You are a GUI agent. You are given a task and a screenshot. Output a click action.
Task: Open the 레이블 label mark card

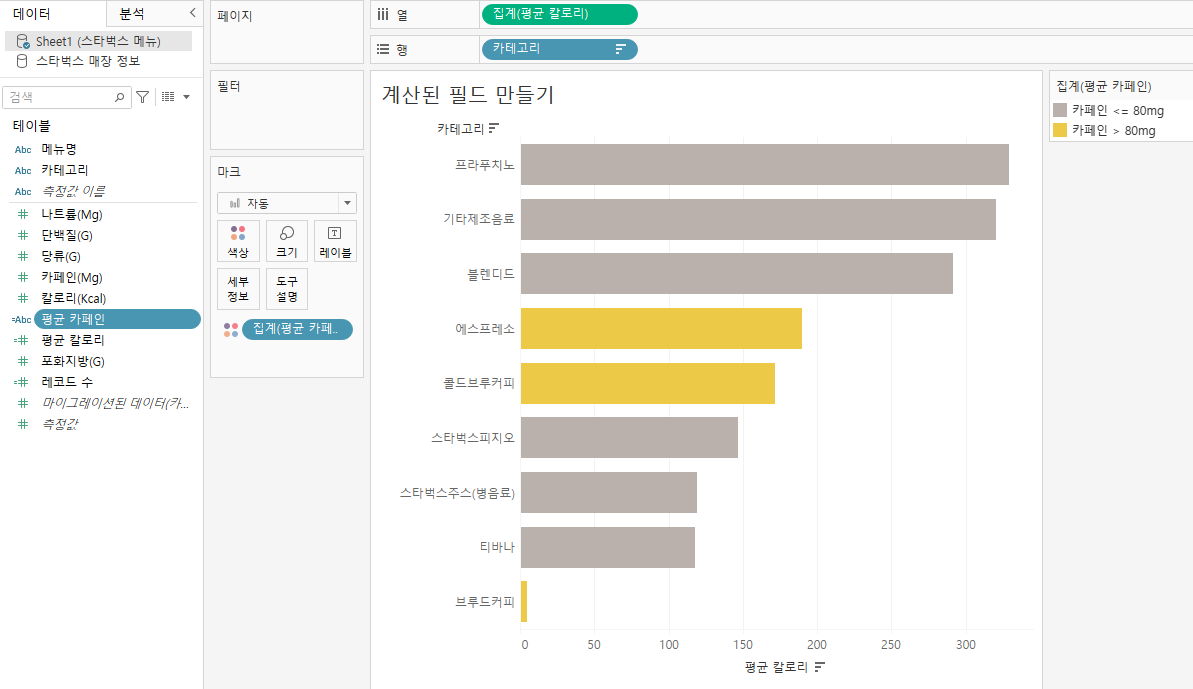point(335,241)
